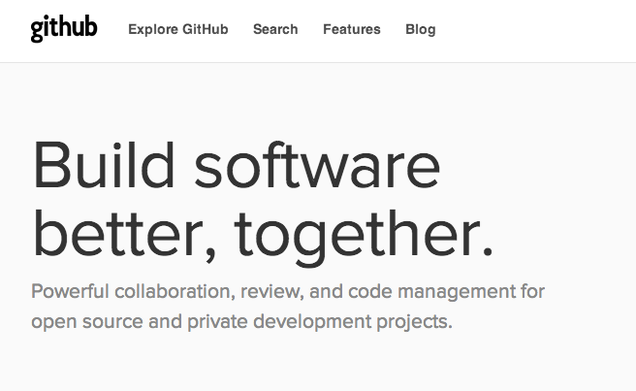Open the Features navigation link
Screen dimensions: 636x391
coord(352,29)
